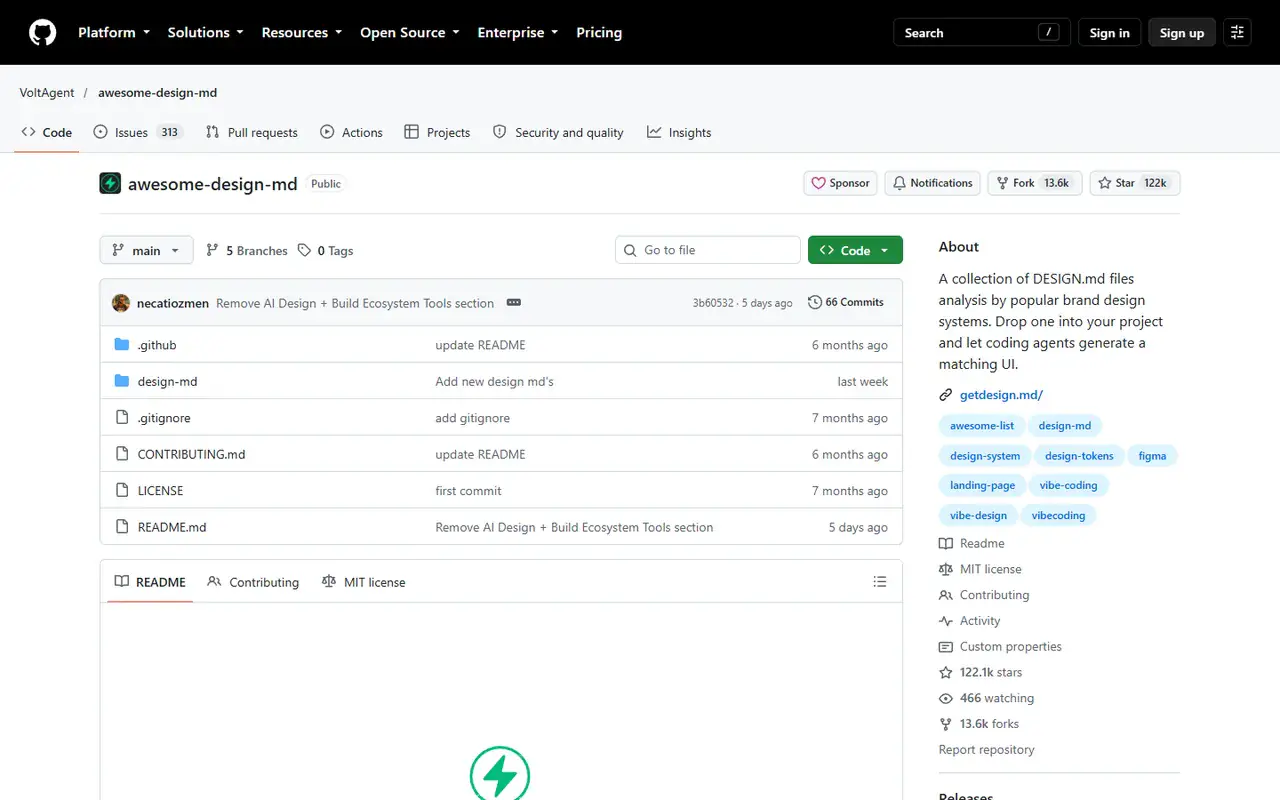Open the .github folder

[157, 345]
